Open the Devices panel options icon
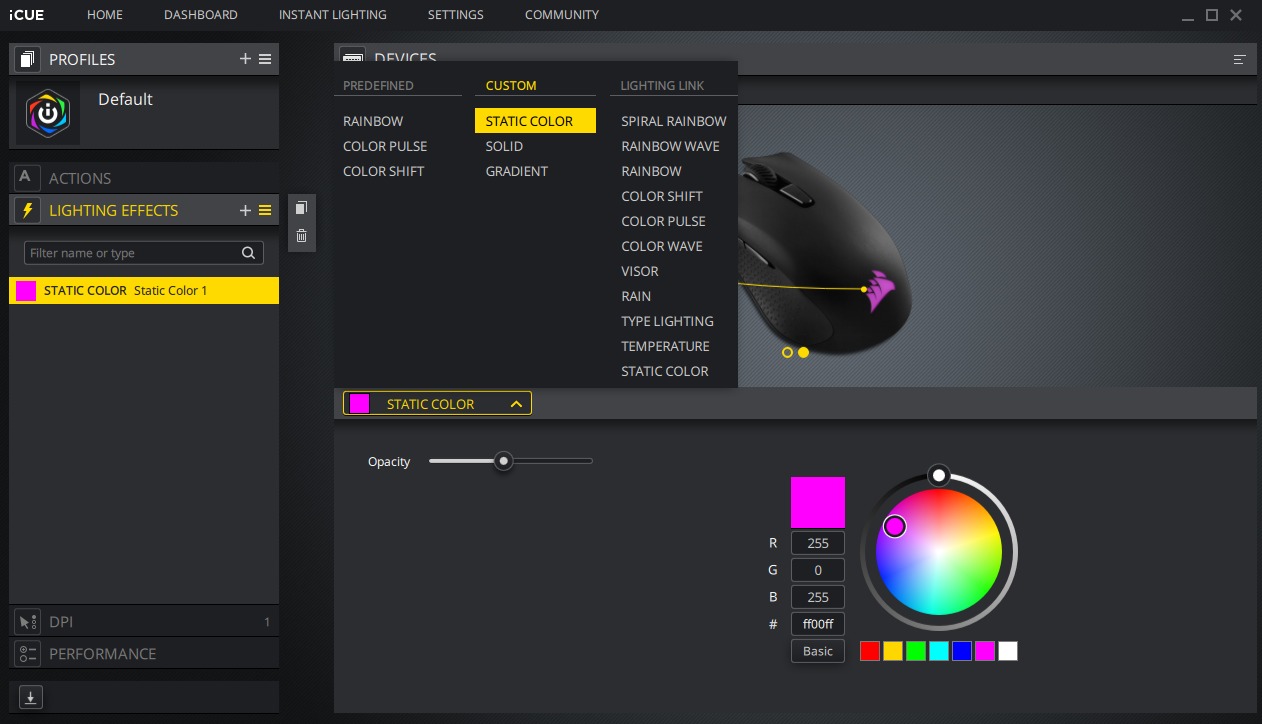The height and width of the screenshot is (724, 1262). click(x=1239, y=60)
